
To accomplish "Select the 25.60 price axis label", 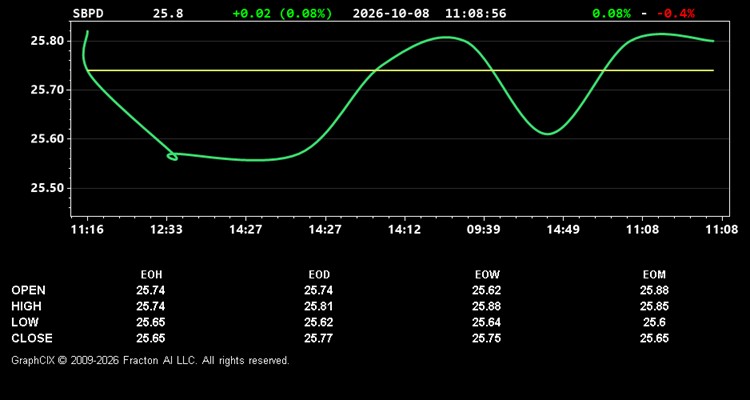I will click(47, 139).
